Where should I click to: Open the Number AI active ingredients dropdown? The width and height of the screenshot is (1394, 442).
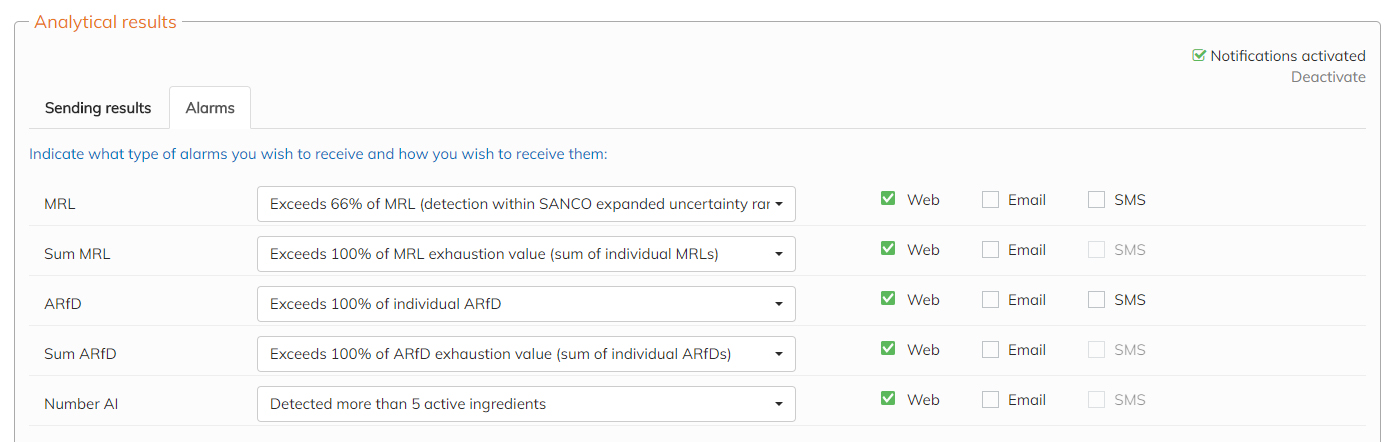(x=526, y=404)
